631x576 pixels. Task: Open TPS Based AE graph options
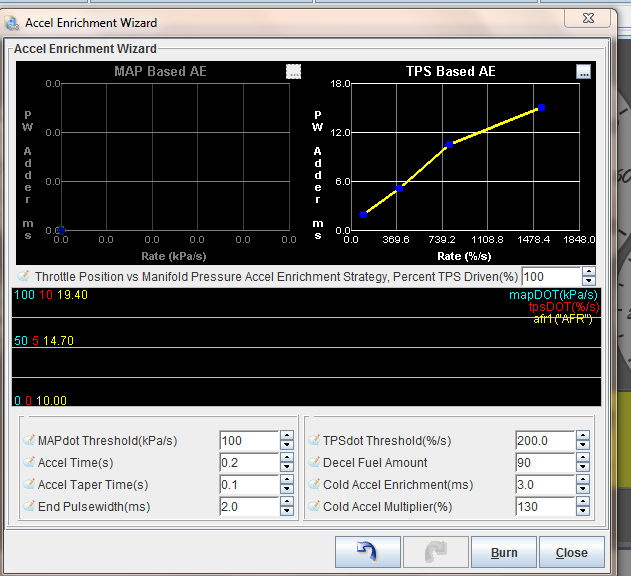coord(584,71)
